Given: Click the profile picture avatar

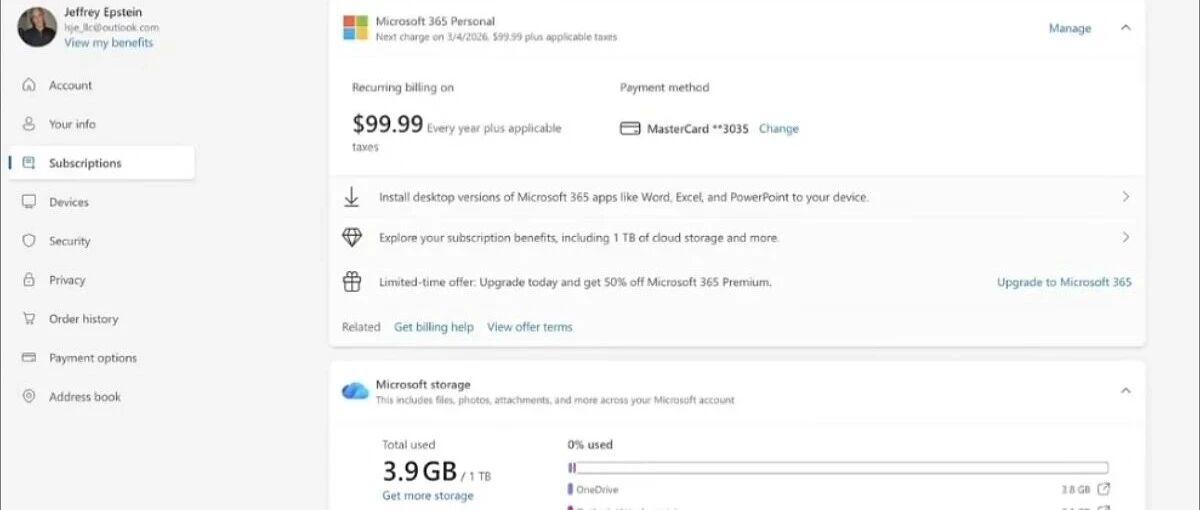Looking at the screenshot, I should pos(37,27).
